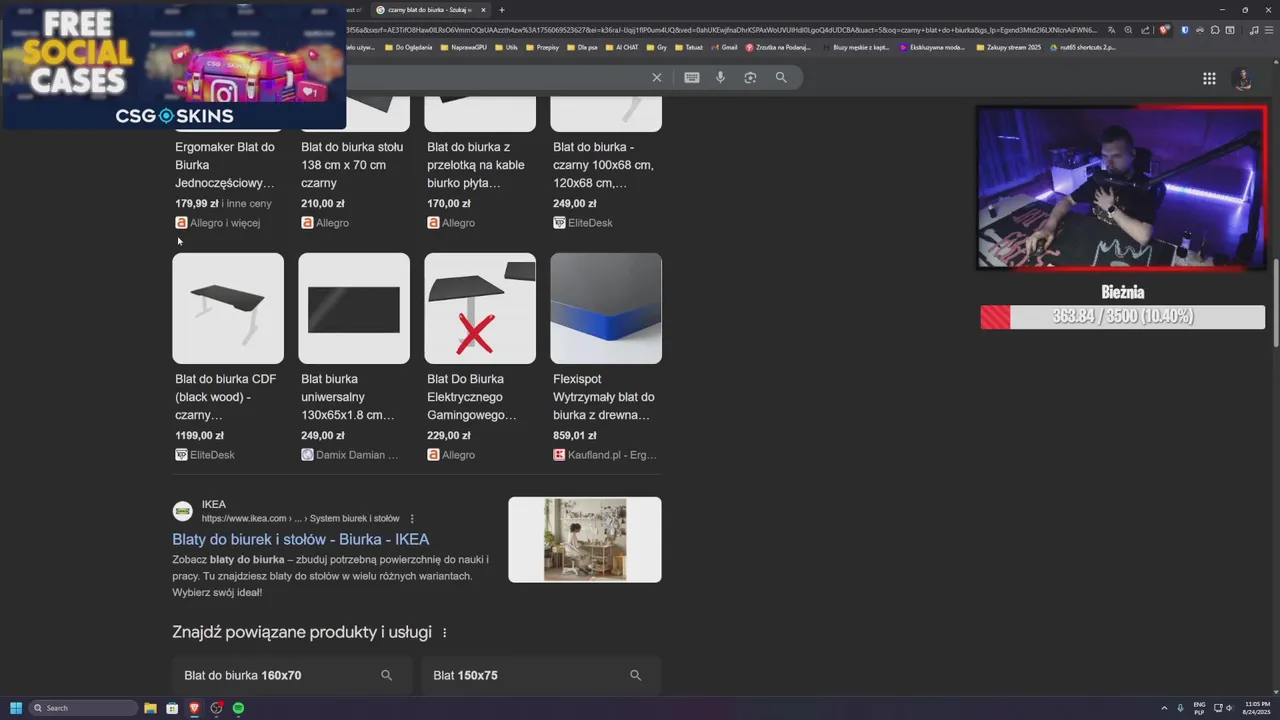The image size is (1280, 720).
Task: Click the 1199,00 zł price
Action: [x=200, y=436]
